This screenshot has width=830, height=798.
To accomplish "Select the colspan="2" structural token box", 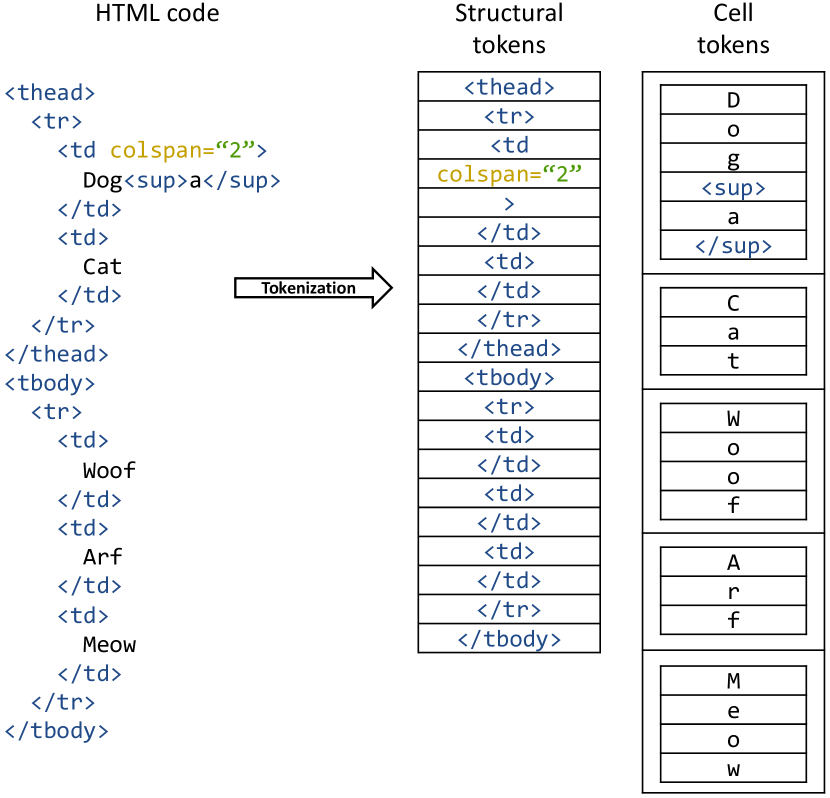I will pyautogui.click(x=509, y=174).
